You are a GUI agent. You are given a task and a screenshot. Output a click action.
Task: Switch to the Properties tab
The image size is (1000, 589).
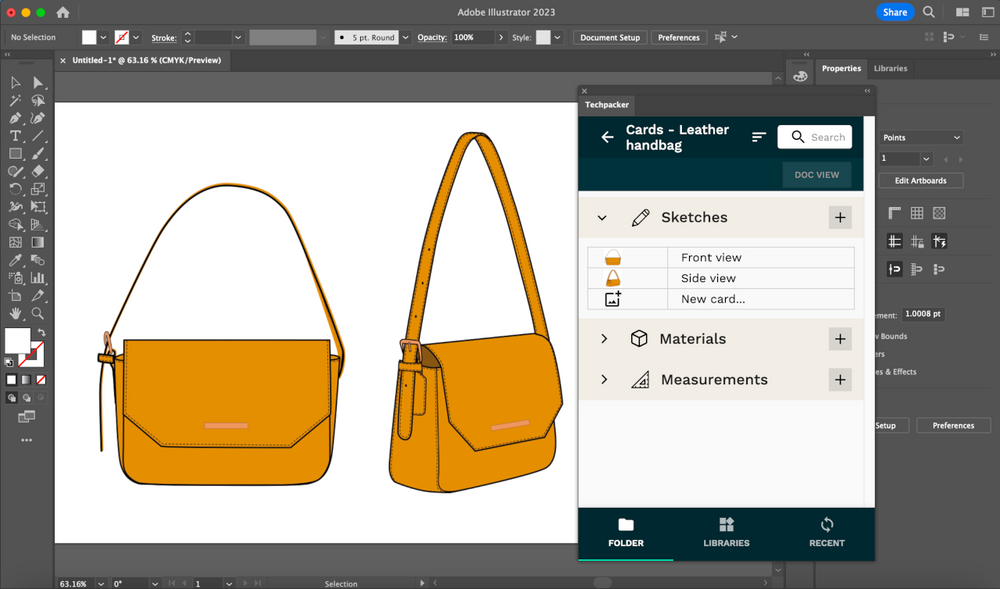pyautogui.click(x=841, y=68)
